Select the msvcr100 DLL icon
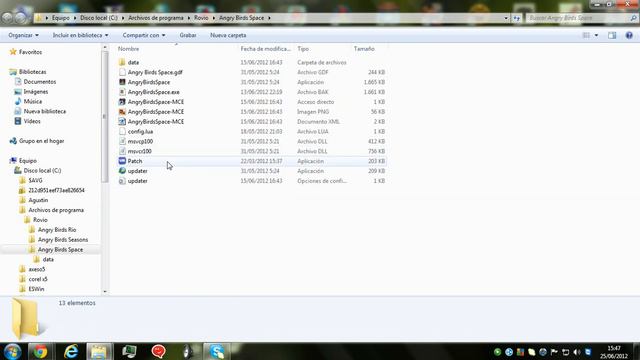The image size is (640, 360). coord(122,151)
